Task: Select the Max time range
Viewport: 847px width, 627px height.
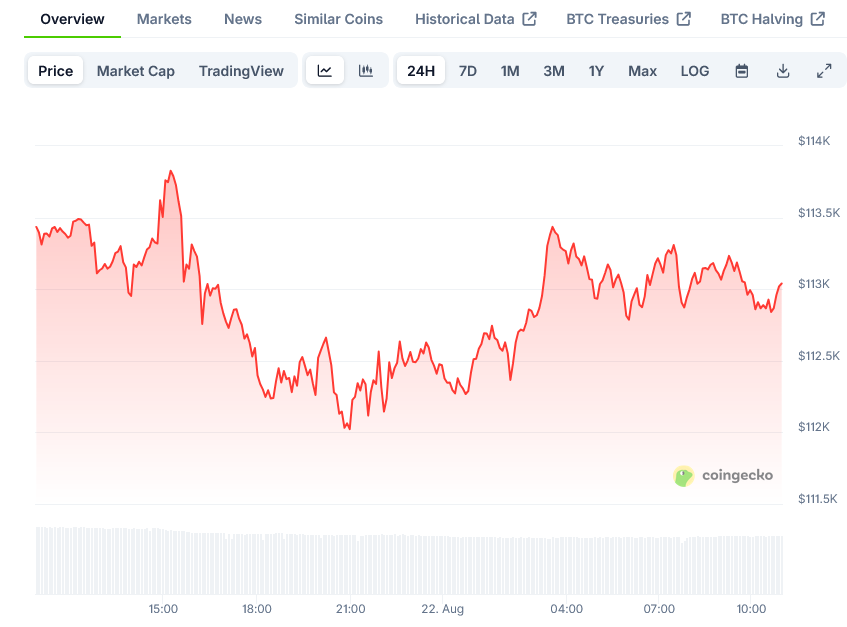Action: click(642, 71)
